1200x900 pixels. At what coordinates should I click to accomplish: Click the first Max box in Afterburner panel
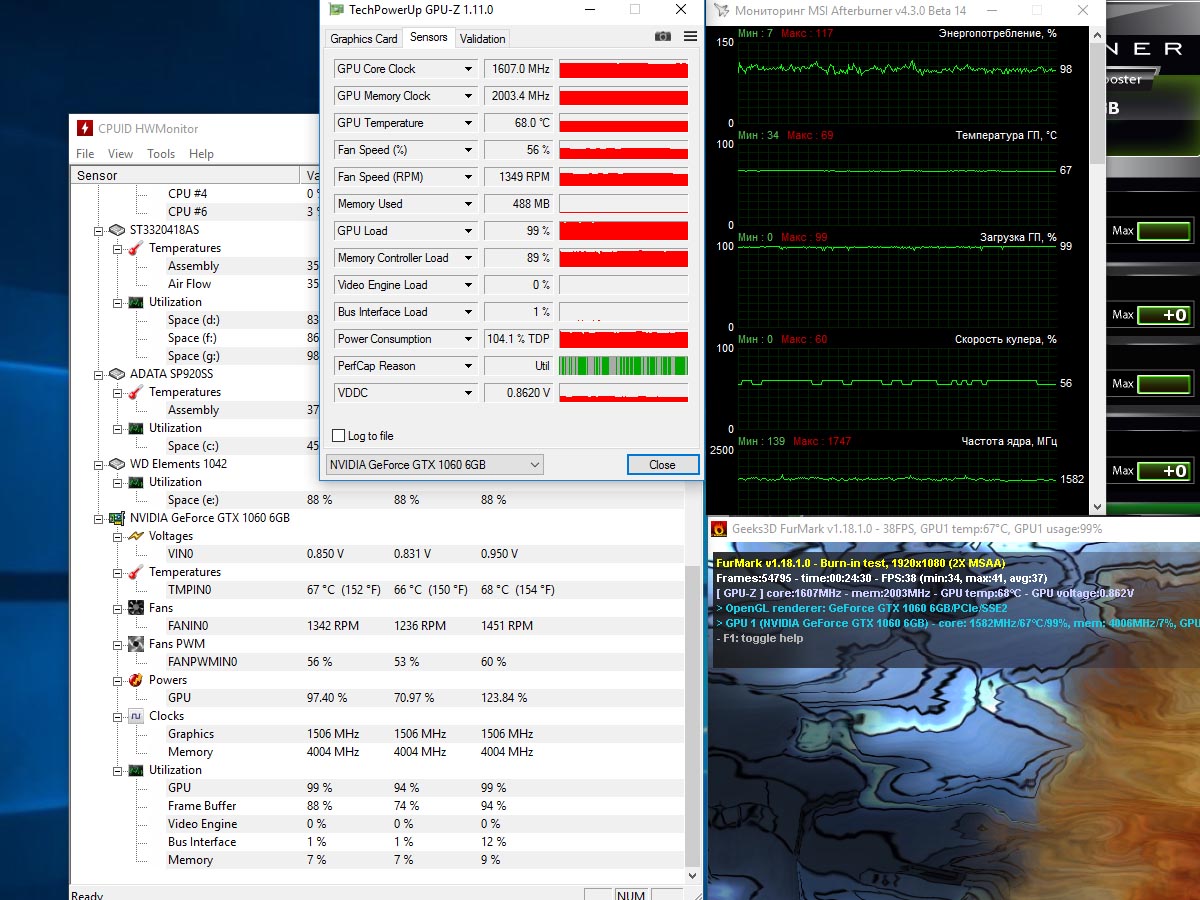1164,231
